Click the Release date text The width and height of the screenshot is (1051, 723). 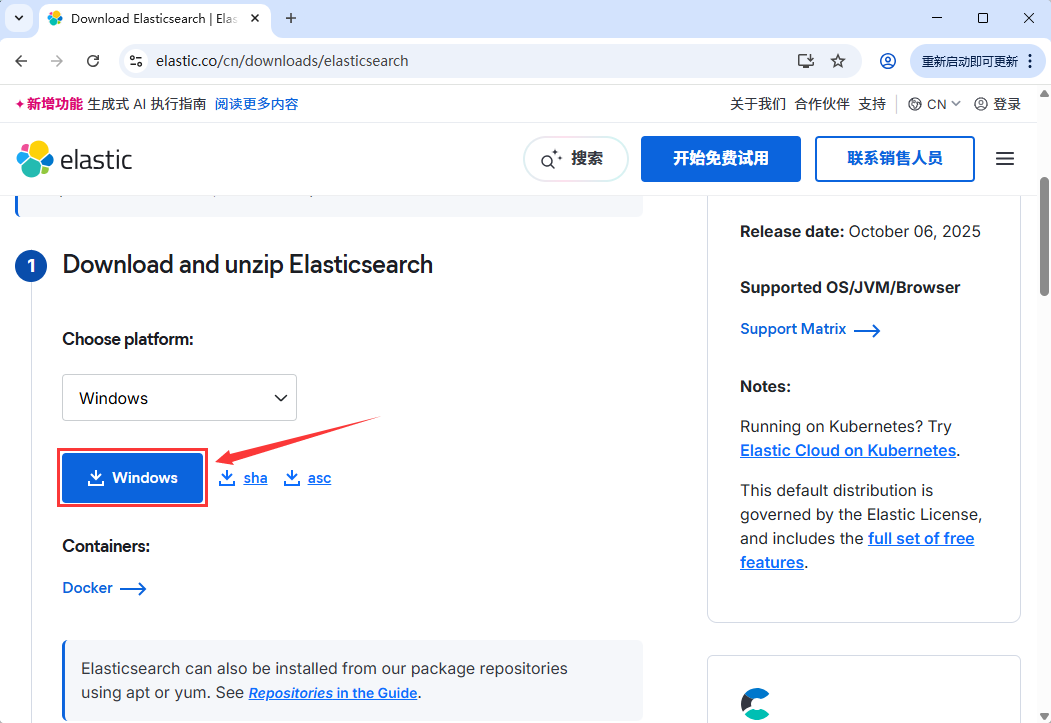[x=860, y=231]
